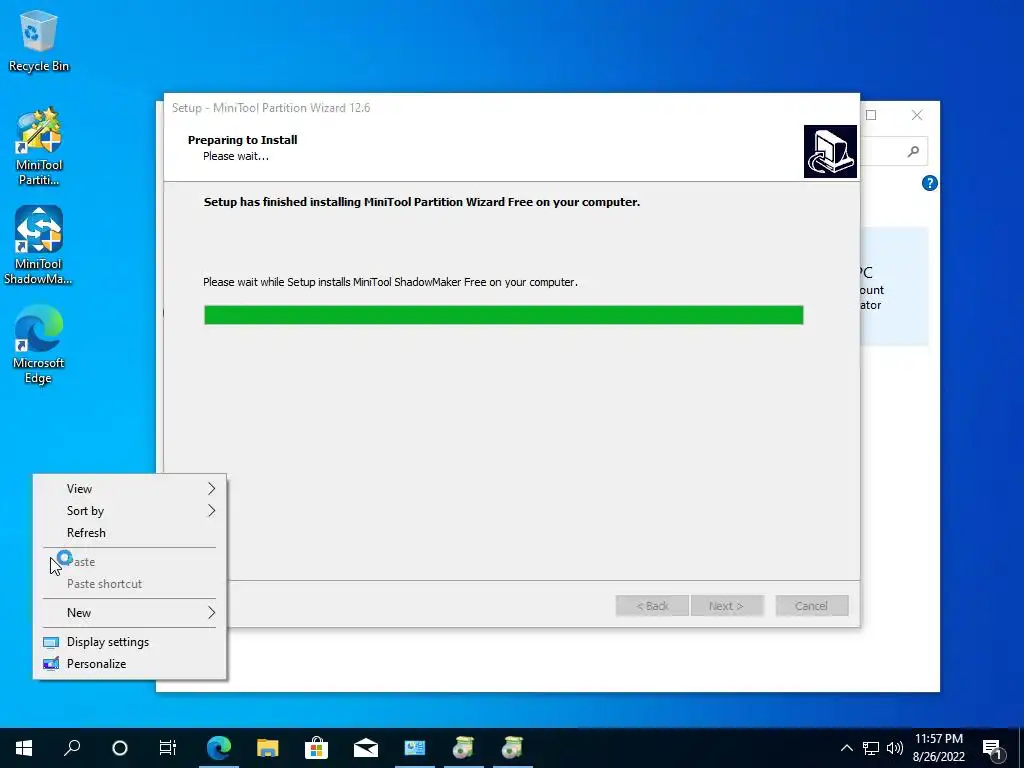Click 'Setup has finished installing' message
This screenshot has height=768, width=1024.
(x=422, y=202)
